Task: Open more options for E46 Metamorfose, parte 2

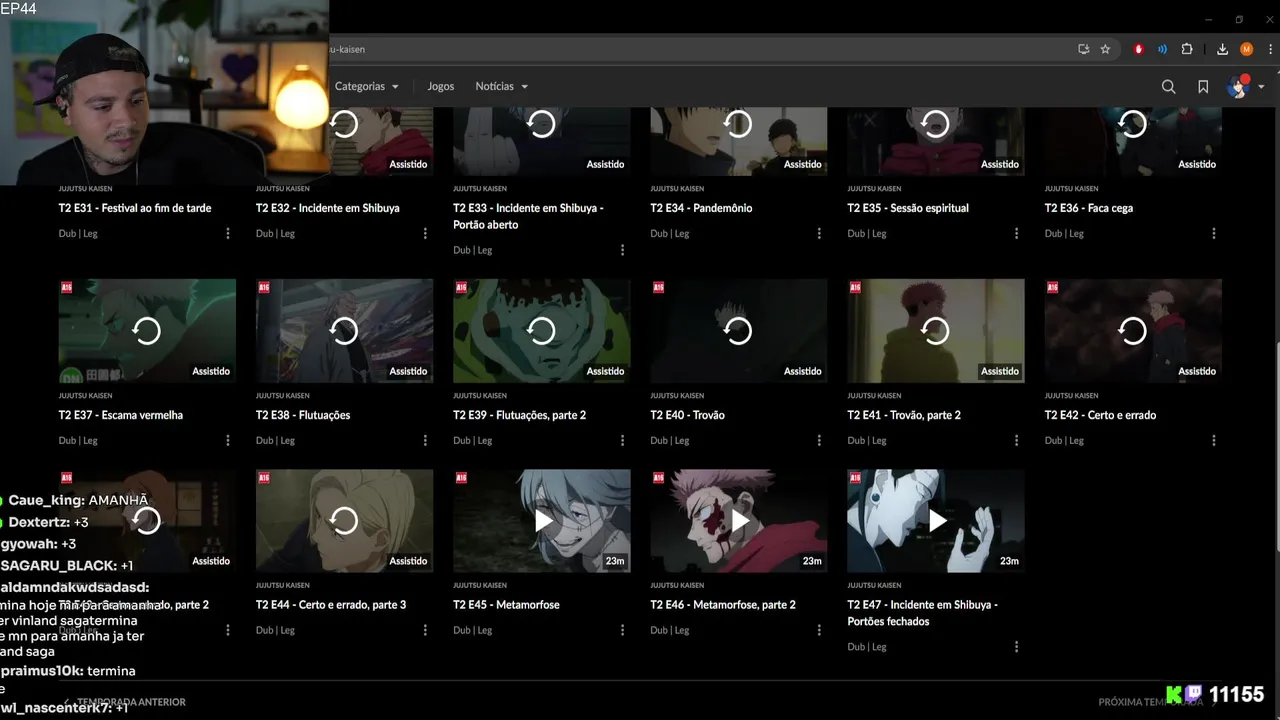Action: tap(819, 630)
